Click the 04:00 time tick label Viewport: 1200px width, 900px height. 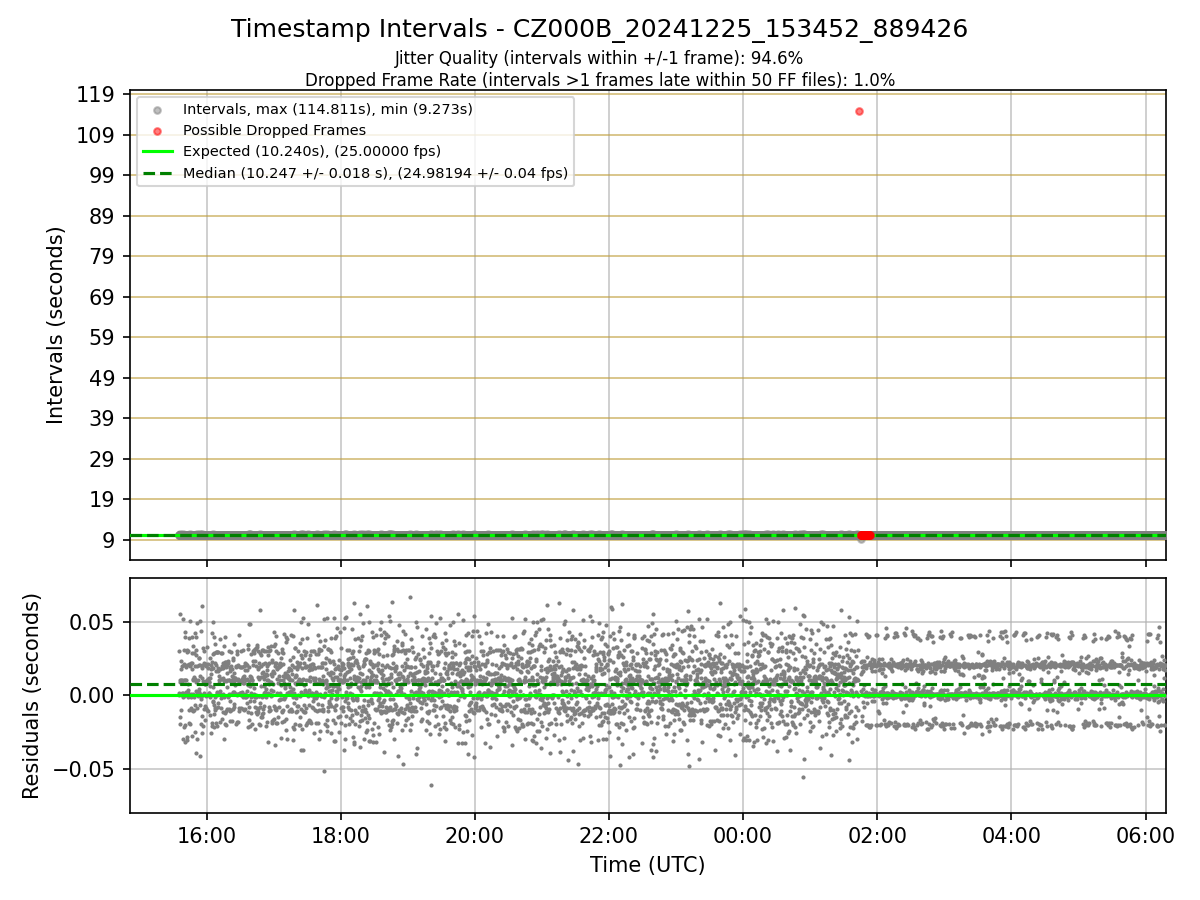[x=1011, y=835]
